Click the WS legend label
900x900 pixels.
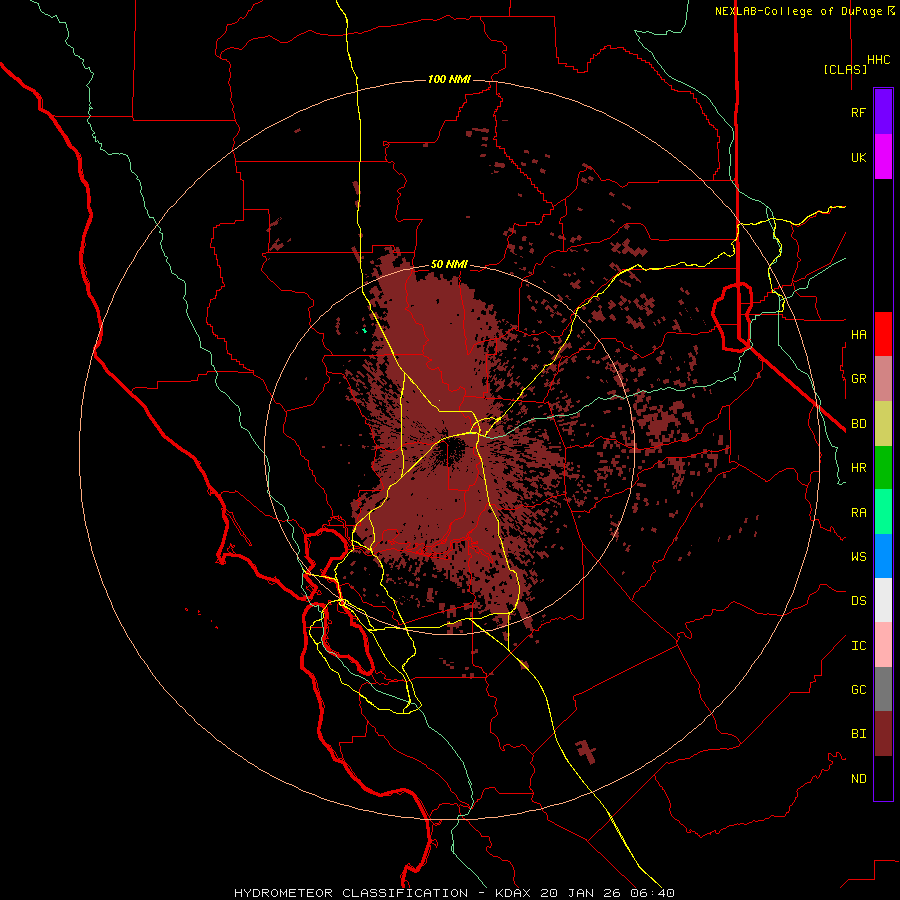[858, 556]
